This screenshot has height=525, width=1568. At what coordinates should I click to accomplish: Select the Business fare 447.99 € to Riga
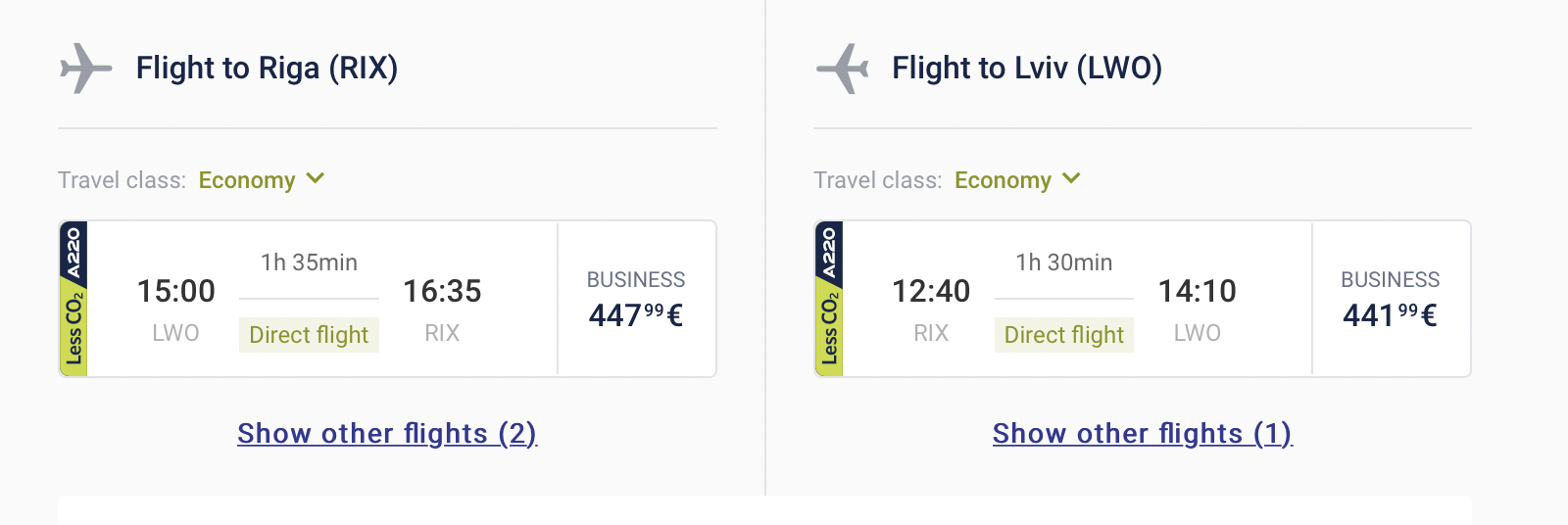tap(636, 300)
